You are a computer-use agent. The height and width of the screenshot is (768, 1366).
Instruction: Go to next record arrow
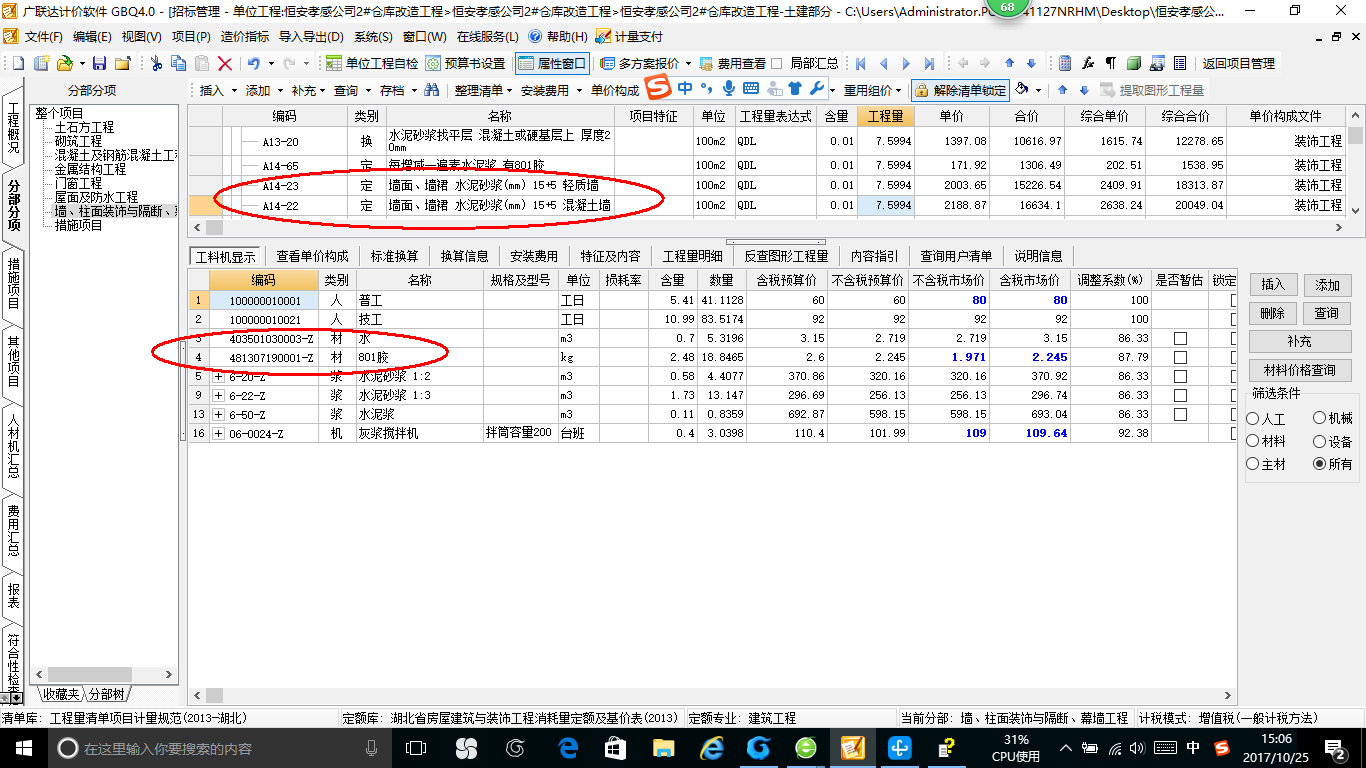point(906,63)
